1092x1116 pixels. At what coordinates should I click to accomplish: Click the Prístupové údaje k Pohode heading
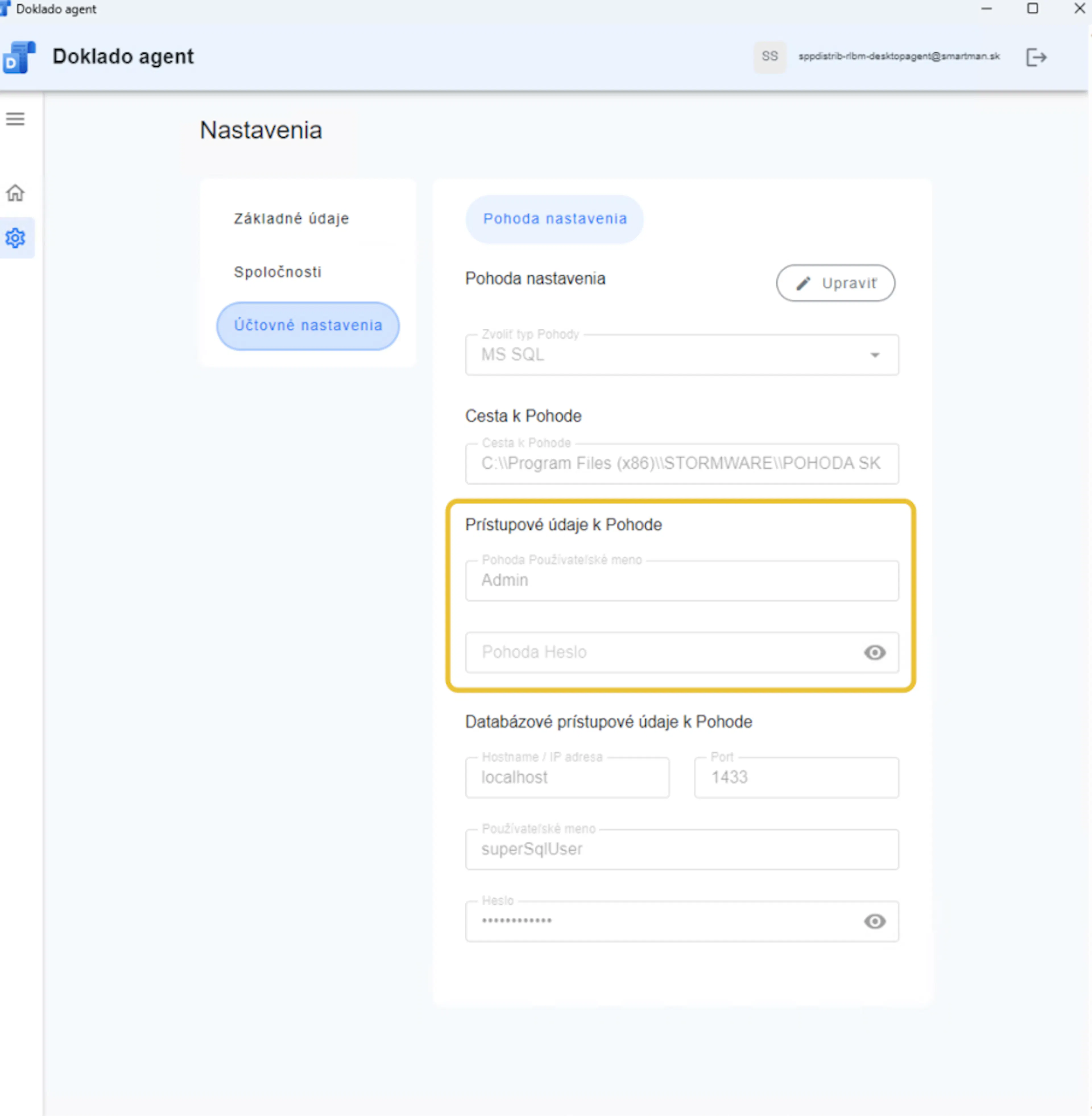coord(563,525)
